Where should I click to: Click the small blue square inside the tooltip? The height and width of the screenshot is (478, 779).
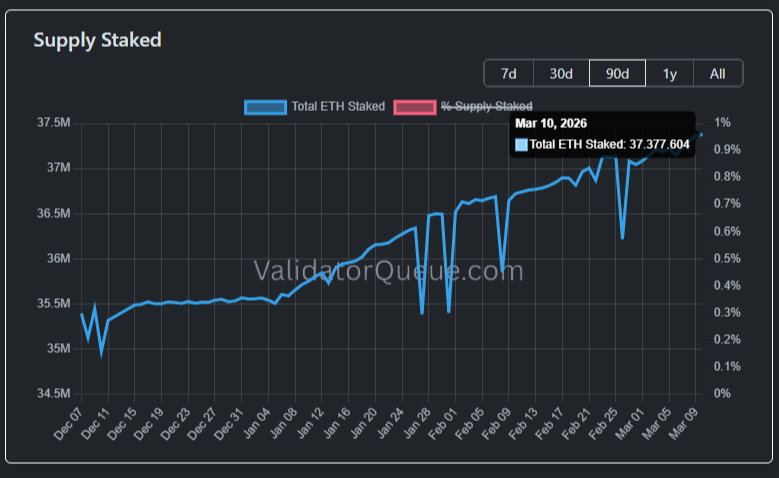click(x=521, y=145)
